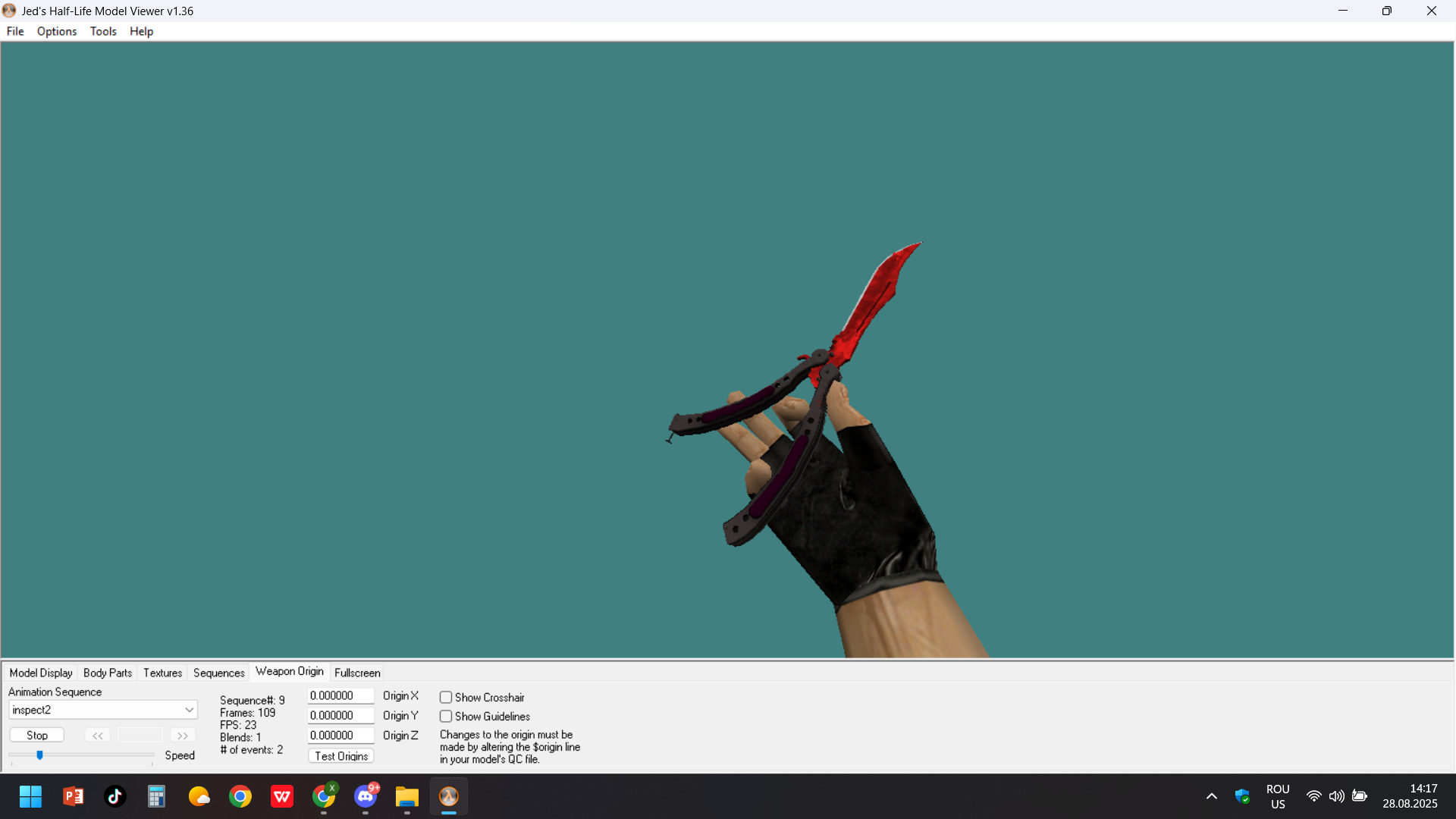Click the Origin Y input field
Screen dimensions: 1456x819
pos(340,715)
